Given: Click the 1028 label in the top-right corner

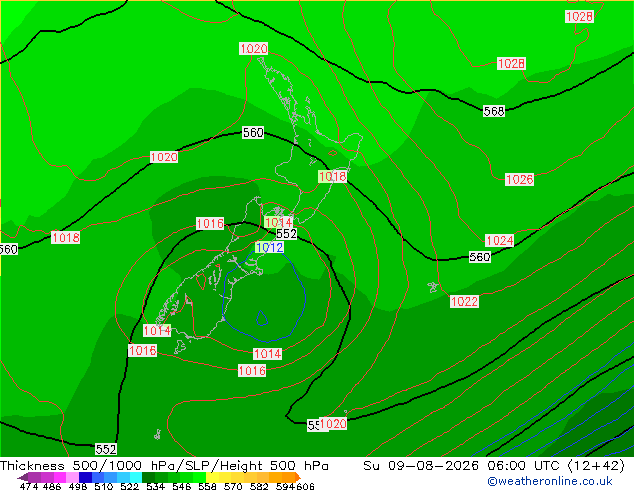Looking at the screenshot, I should (579, 17).
